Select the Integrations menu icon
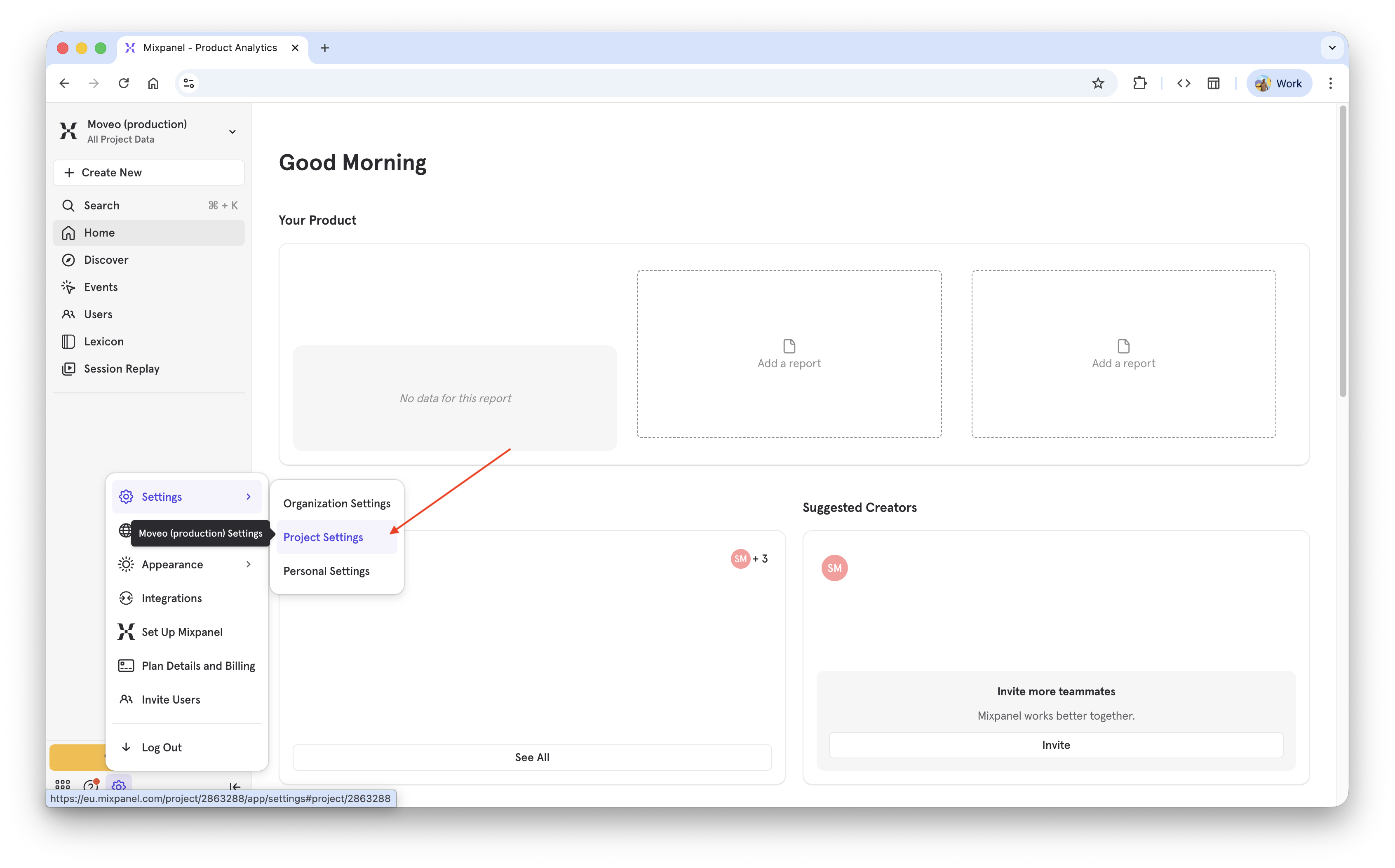 point(126,598)
